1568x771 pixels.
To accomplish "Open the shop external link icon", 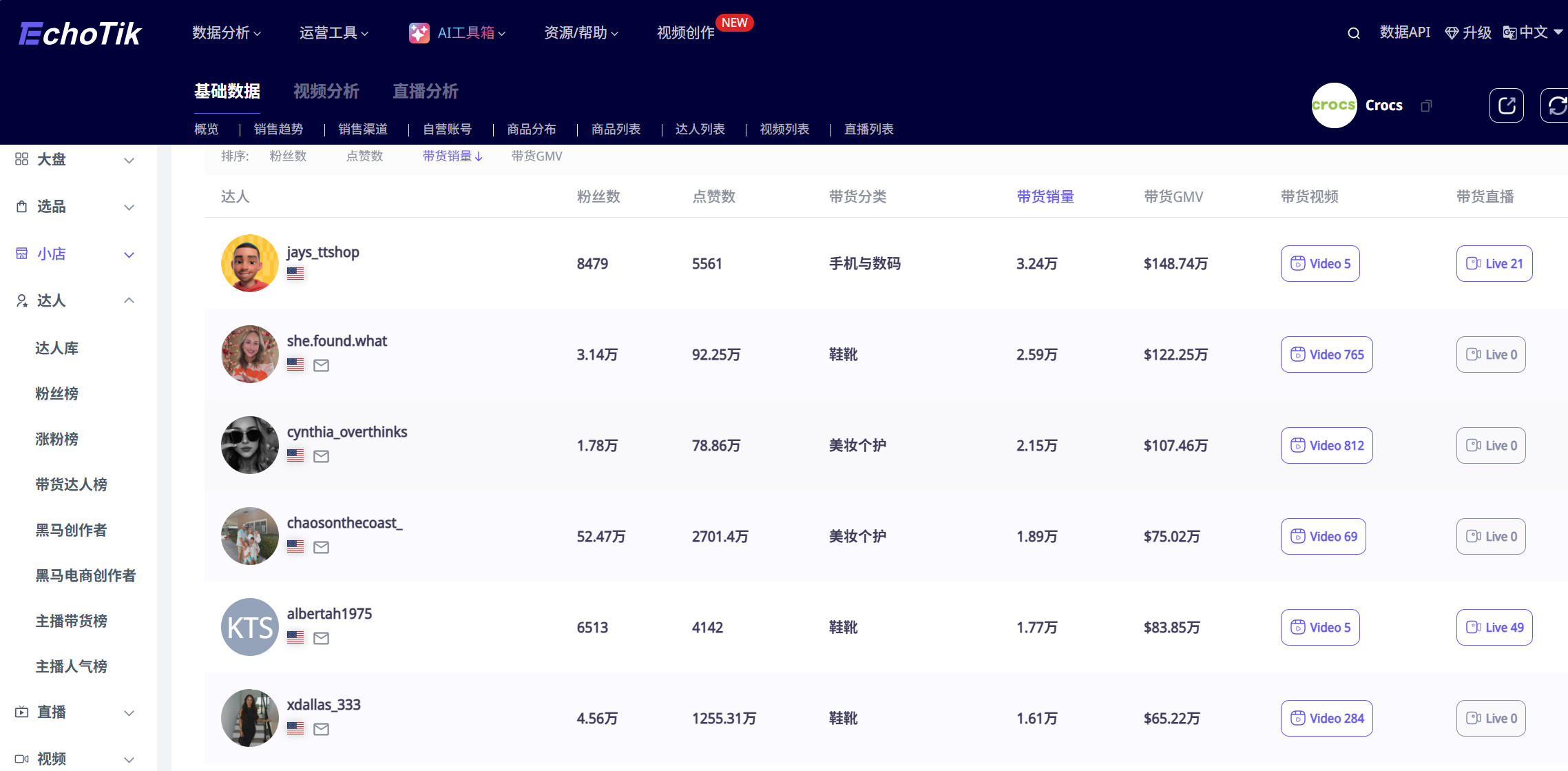I will (1507, 105).
